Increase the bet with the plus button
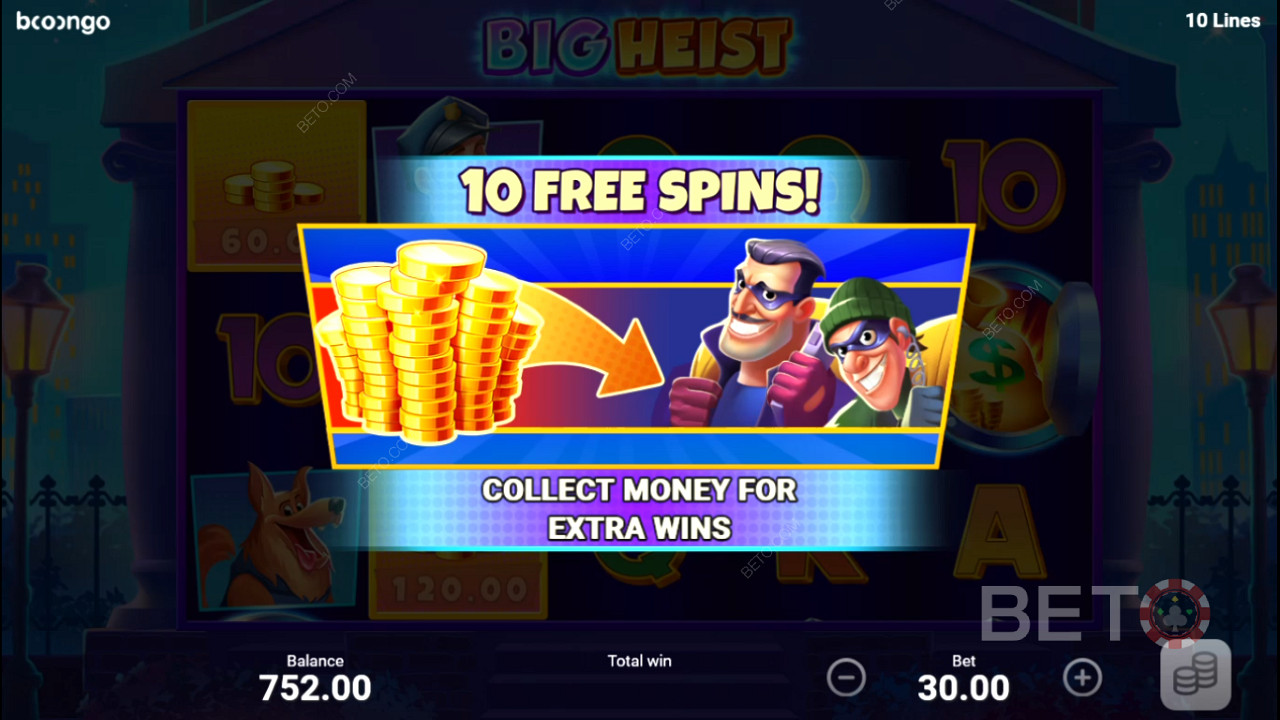The height and width of the screenshot is (720, 1280). (x=1082, y=678)
